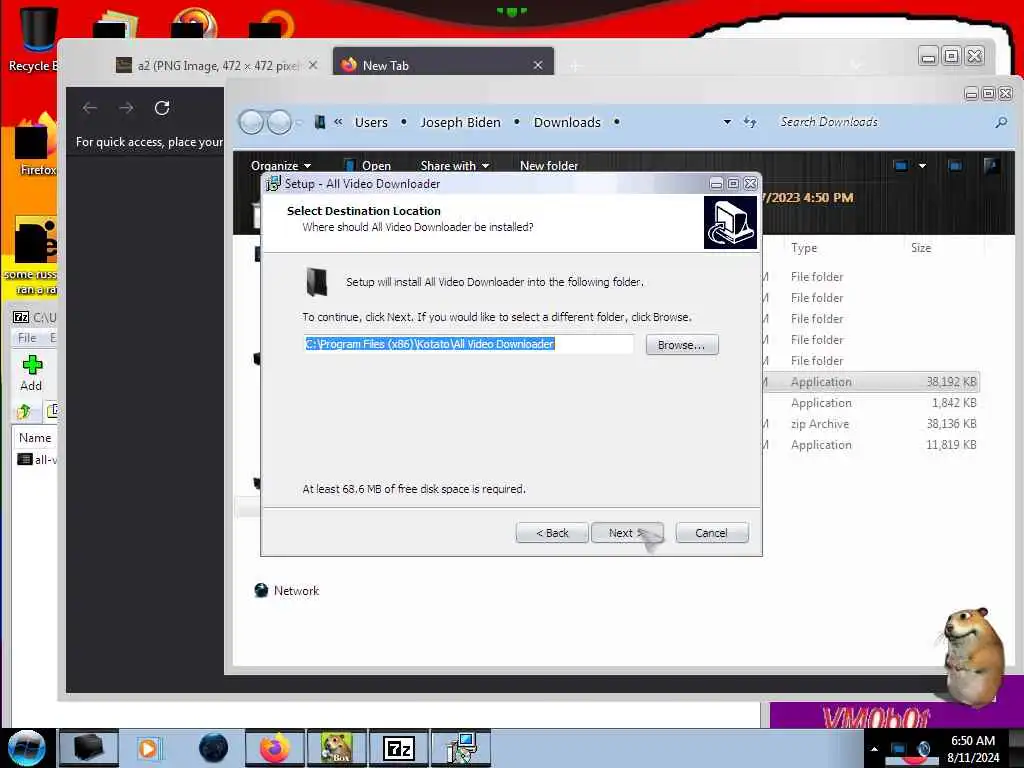This screenshot has width=1024, height=768.
Task: Toggle the preview pane icon
Action: (955, 165)
